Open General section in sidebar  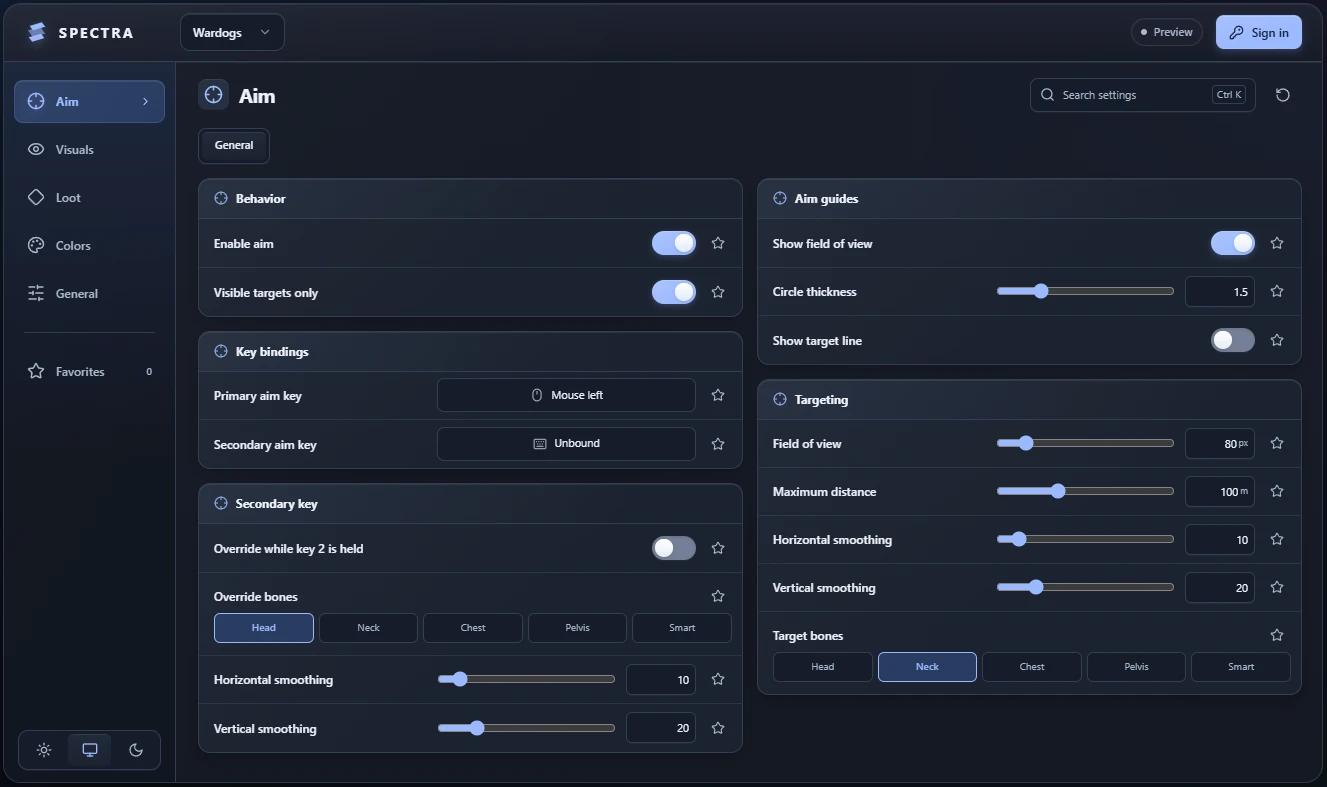89,294
